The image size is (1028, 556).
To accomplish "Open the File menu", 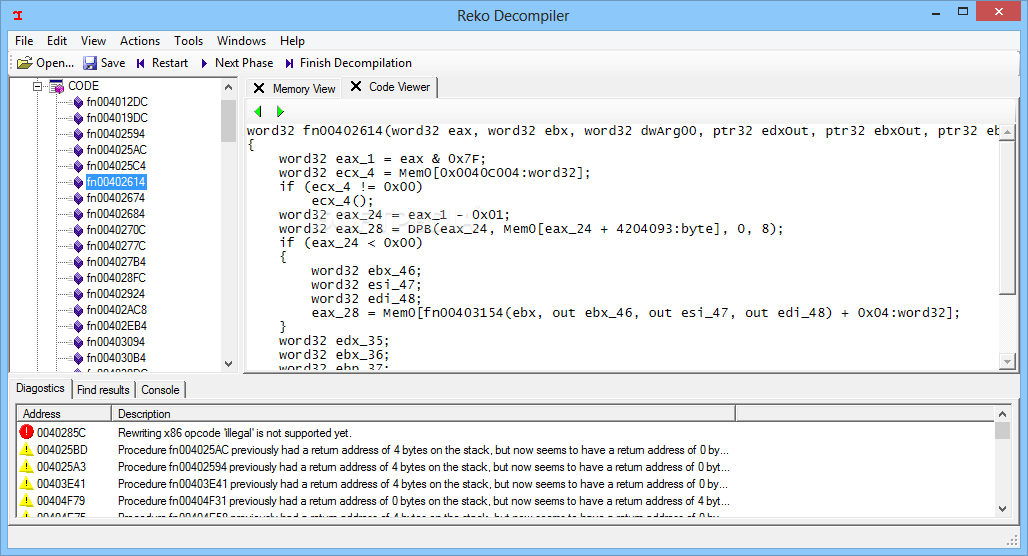I will 24,41.
